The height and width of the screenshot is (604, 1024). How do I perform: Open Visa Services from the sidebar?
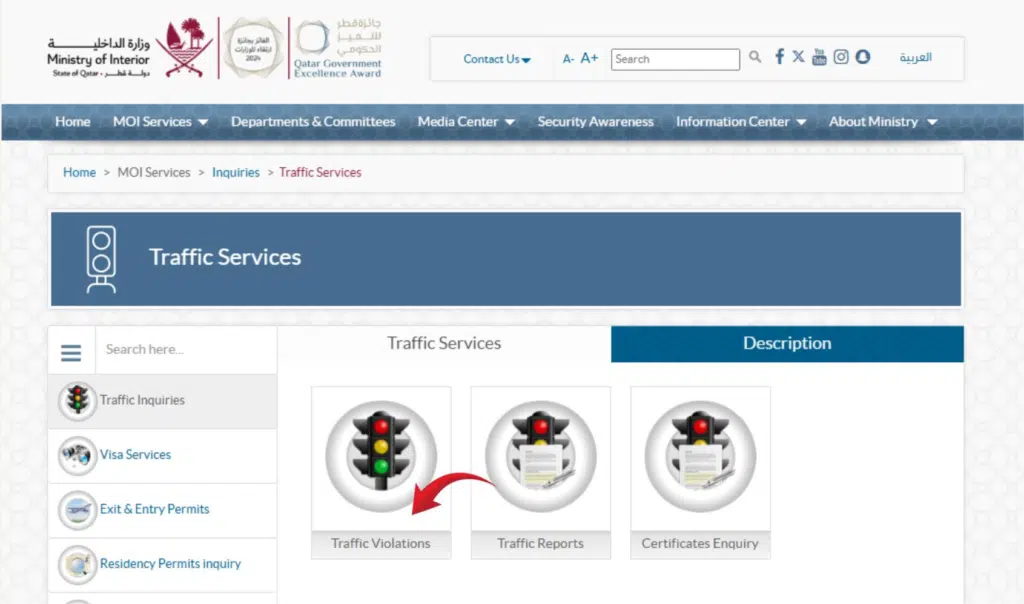(x=134, y=455)
